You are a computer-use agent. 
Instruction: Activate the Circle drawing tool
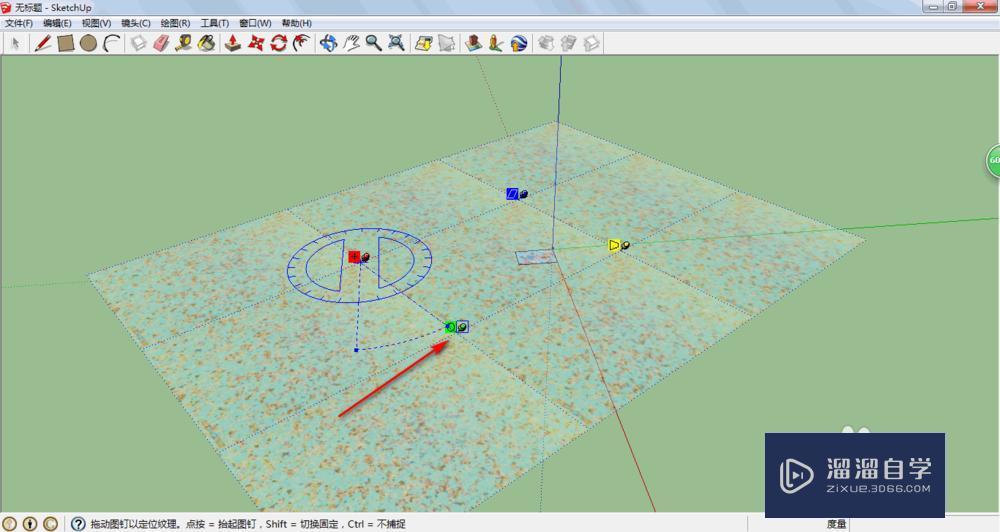click(x=89, y=43)
